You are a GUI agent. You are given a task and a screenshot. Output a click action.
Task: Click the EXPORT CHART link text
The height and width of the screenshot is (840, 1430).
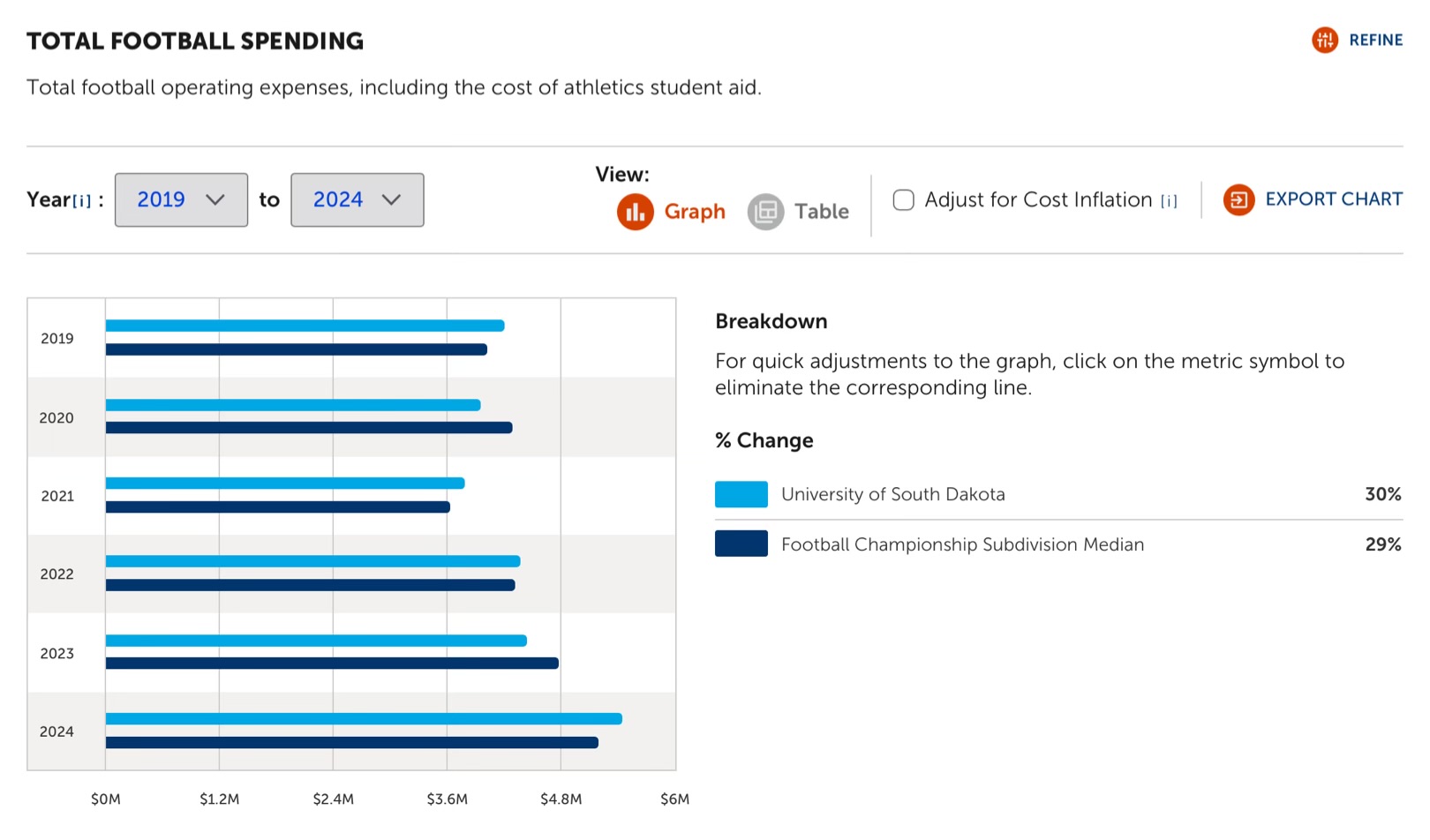point(1333,199)
